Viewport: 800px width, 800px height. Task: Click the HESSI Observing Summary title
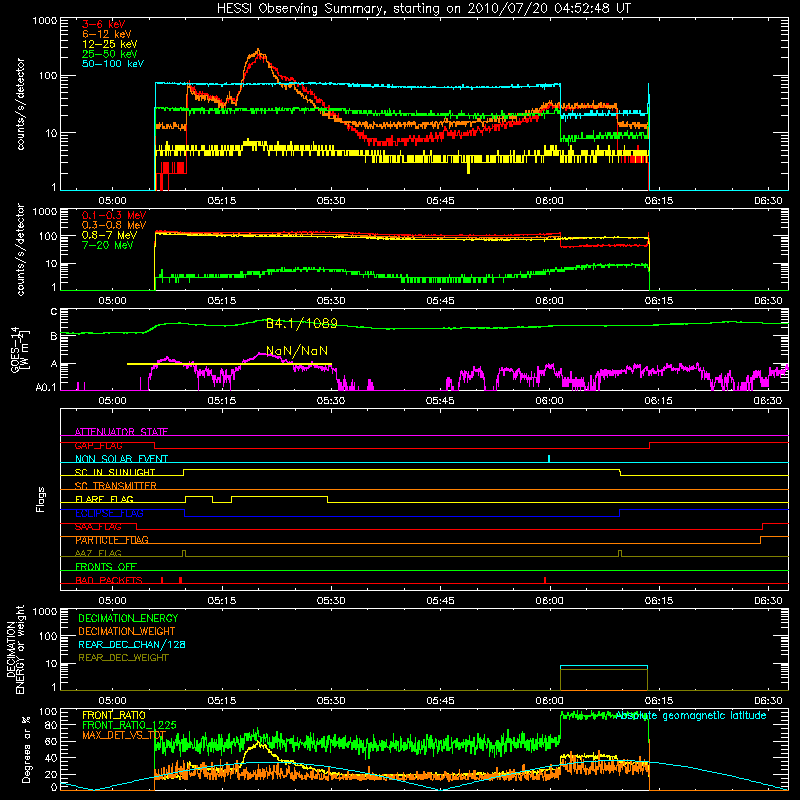point(424,8)
